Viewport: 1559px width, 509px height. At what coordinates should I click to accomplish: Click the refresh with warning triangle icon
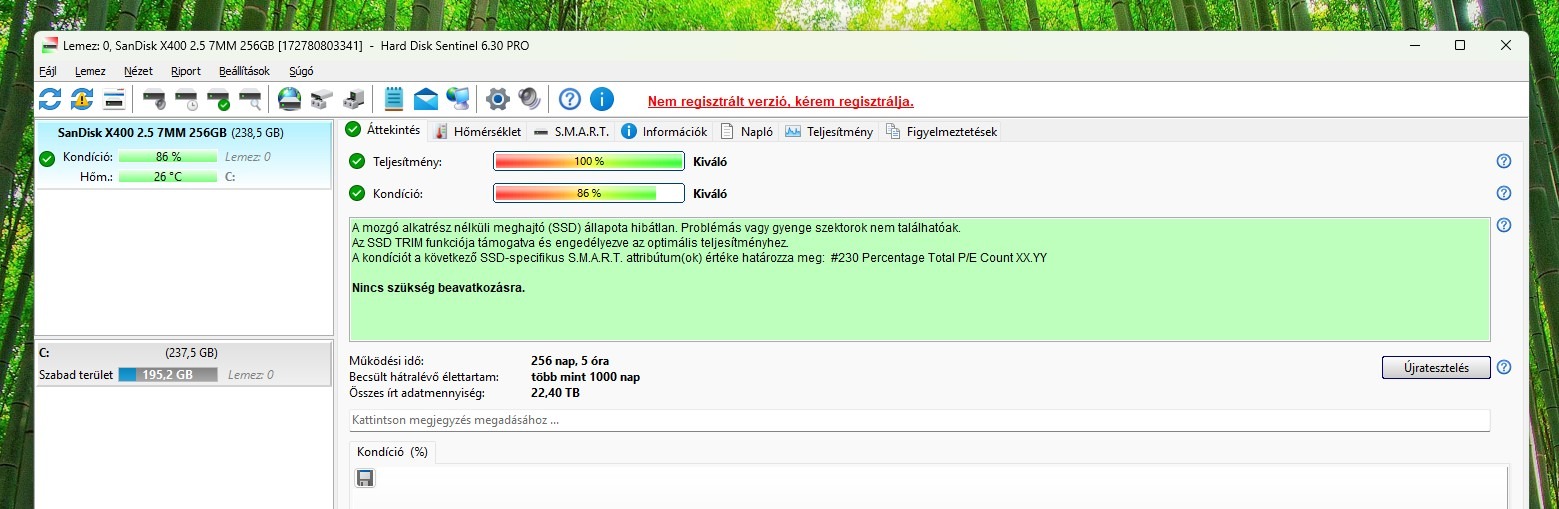click(x=82, y=99)
